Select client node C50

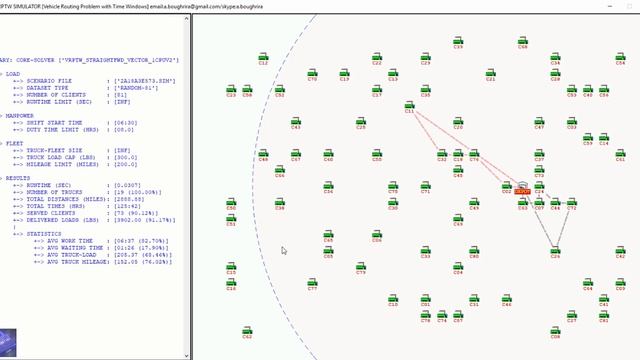[x=231, y=203]
